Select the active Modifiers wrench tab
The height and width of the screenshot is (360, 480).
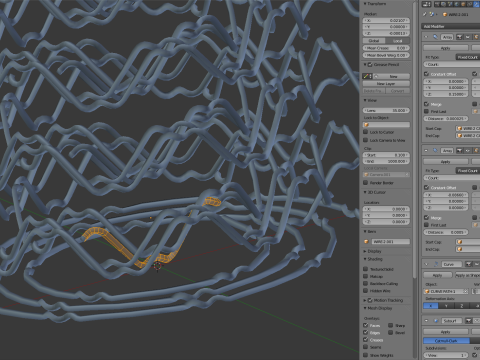(x=476, y=4)
